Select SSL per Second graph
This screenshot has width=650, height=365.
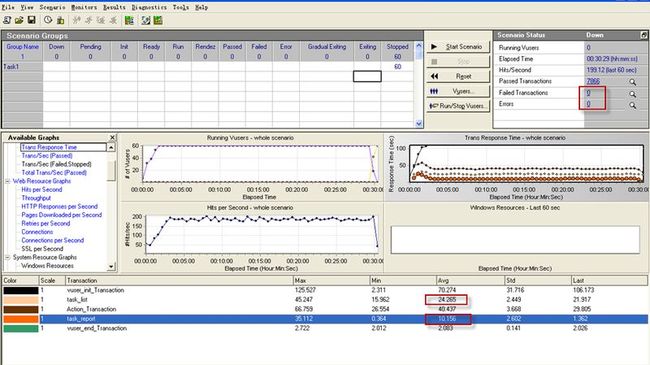click(x=42, y=249)
